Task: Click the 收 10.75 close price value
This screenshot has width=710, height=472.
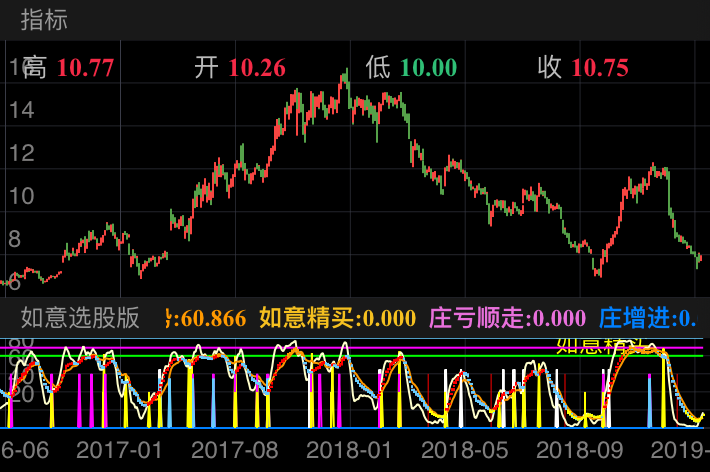Action: [x=583, y=67]
